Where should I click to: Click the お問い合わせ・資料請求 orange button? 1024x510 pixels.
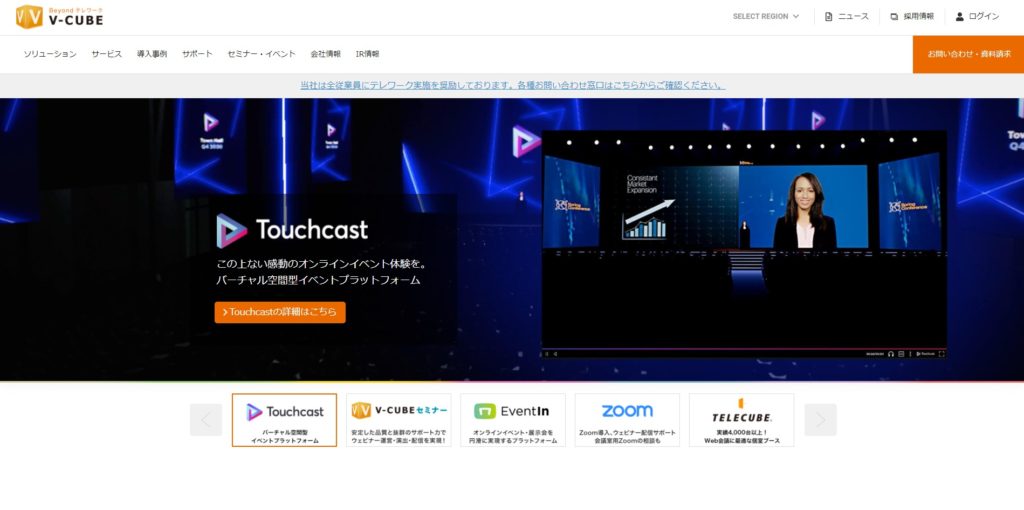968,54
